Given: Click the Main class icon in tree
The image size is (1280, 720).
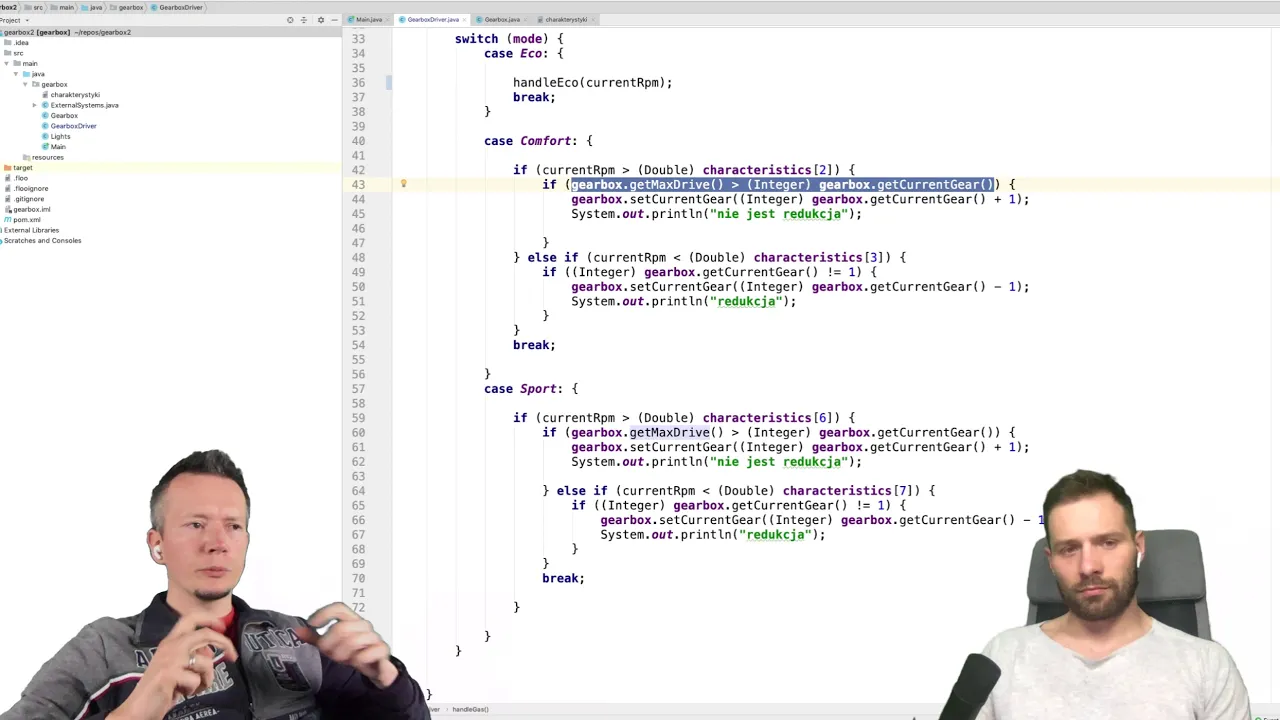Looking at the screenshot, I should pyautogui.click(x=45, y=147).
